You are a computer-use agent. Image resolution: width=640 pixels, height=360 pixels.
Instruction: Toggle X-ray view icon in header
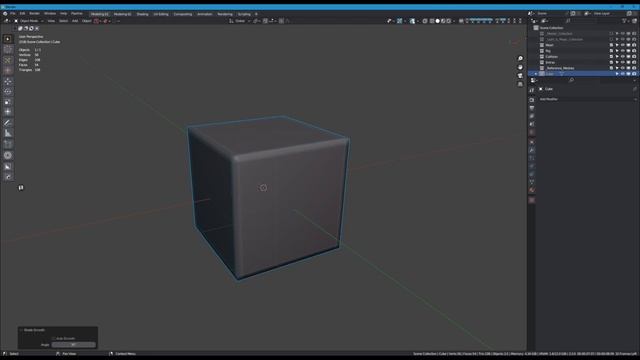425,21
